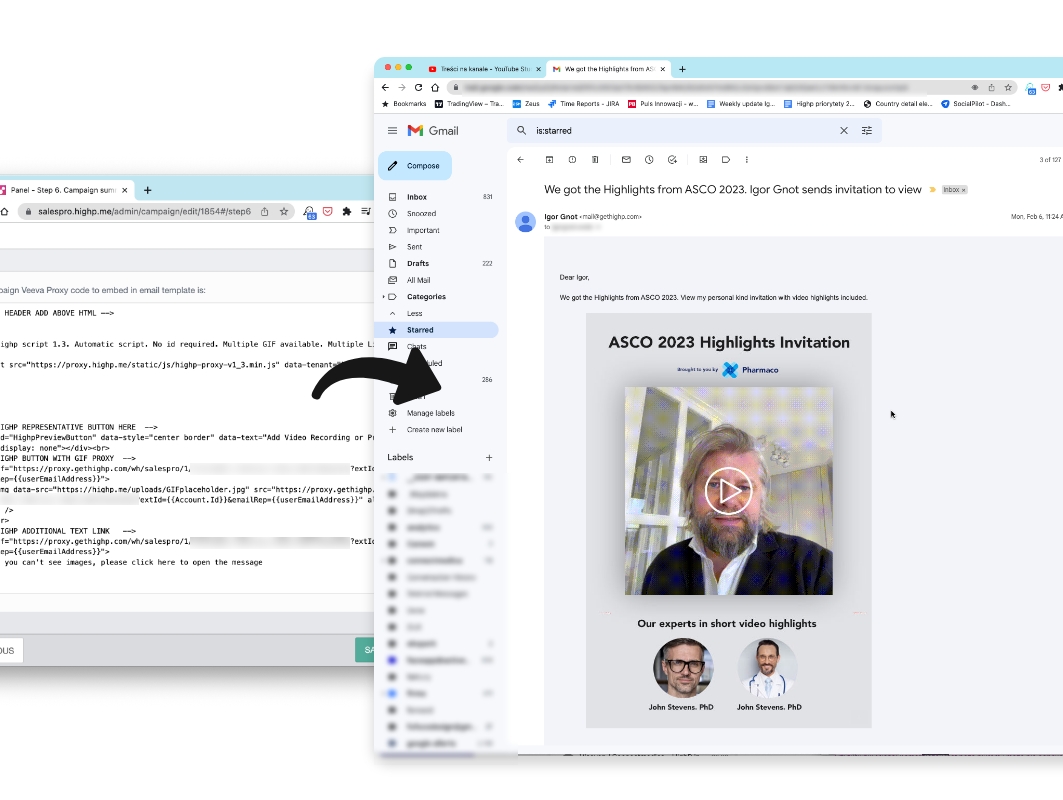Delete the email with the trash icon
Viewport: 1063px width, 800px height.
point(594,159)
